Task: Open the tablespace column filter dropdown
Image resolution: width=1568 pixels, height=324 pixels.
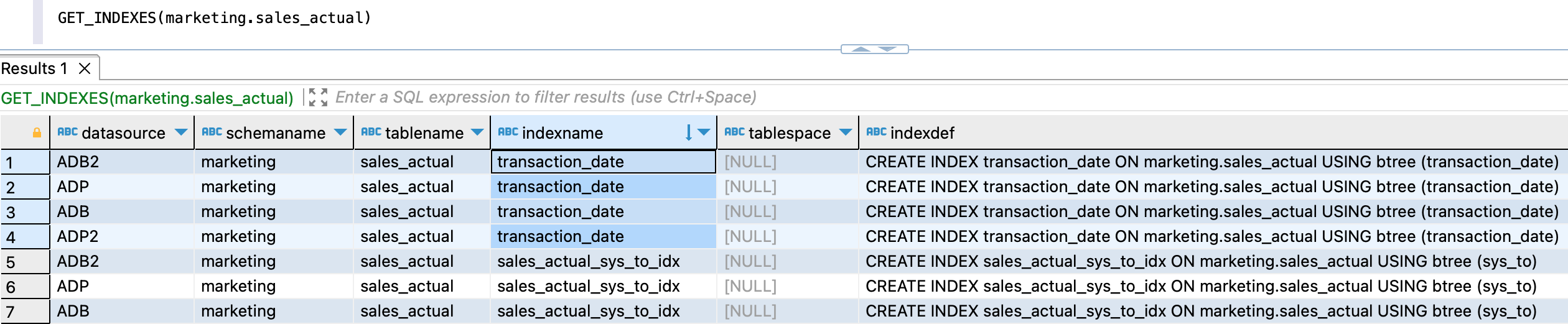Action: [846, 132]
